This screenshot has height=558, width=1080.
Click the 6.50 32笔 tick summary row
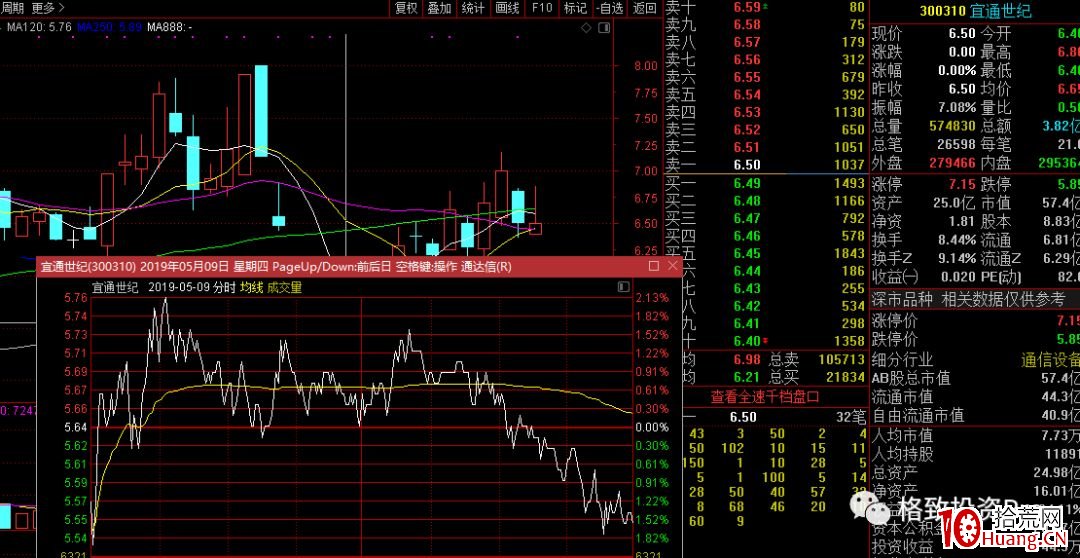coord(775,417)
